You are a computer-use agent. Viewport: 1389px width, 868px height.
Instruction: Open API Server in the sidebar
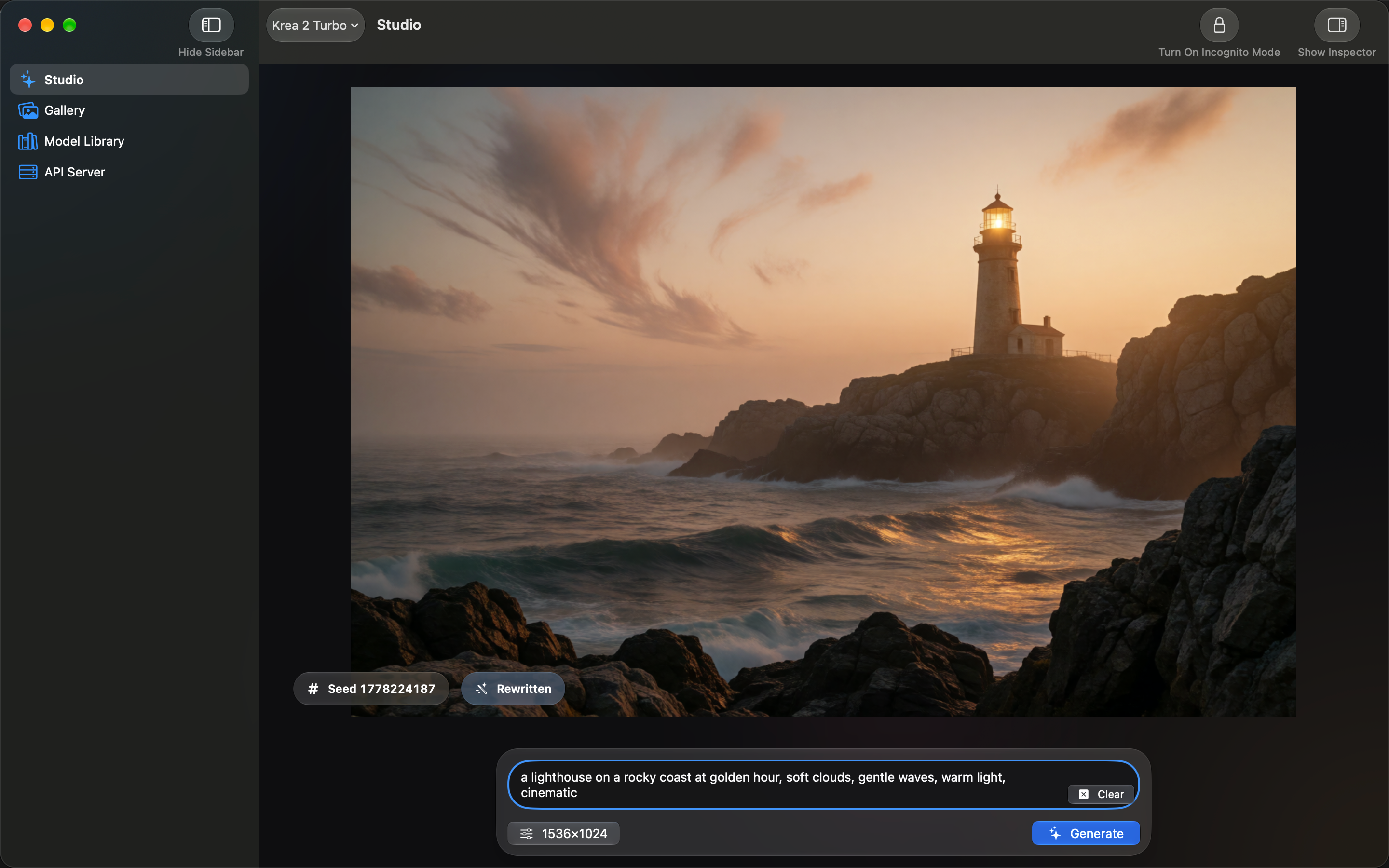[x=129, y=172]
